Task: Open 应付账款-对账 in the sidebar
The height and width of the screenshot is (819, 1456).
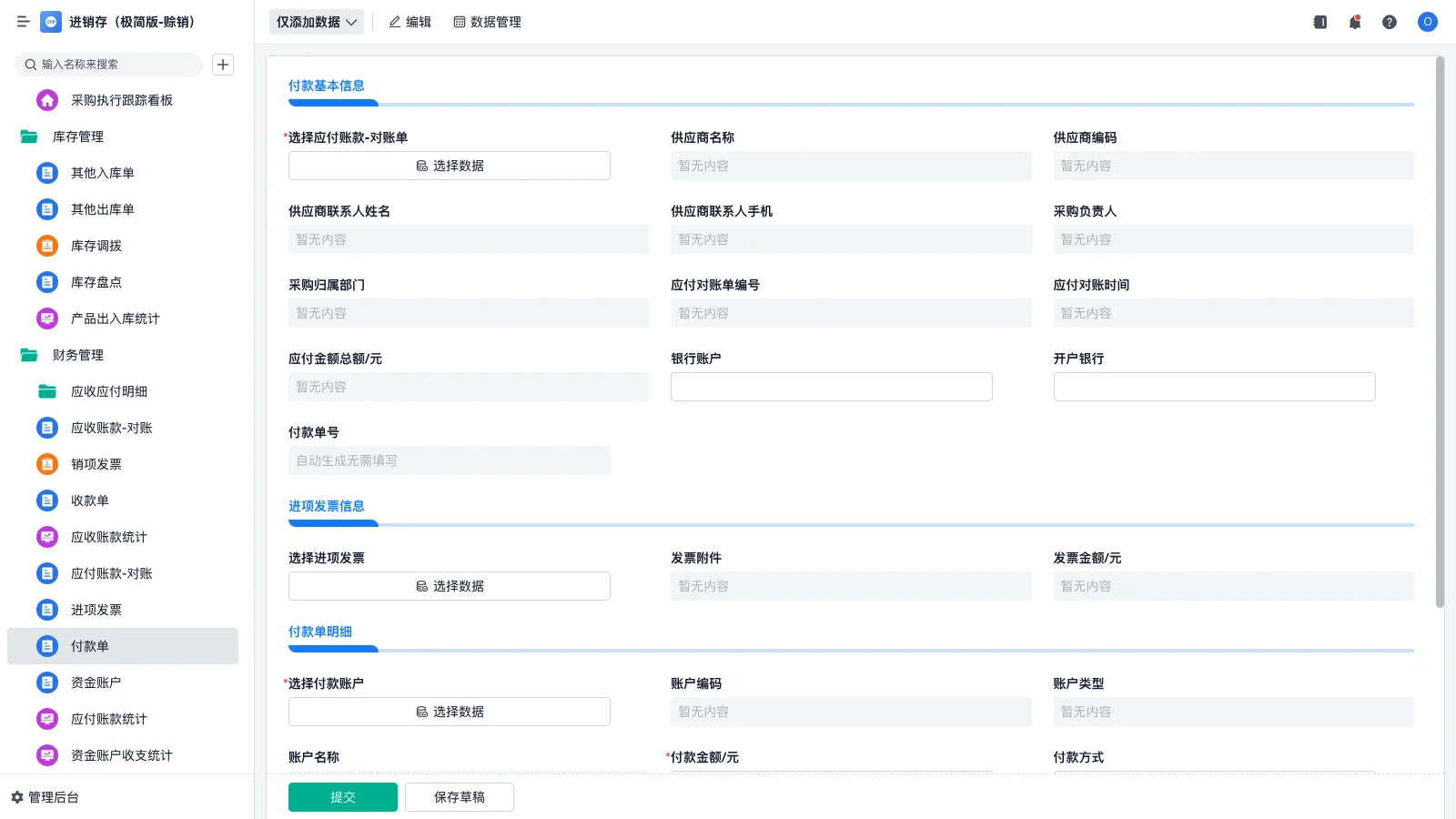Action: [x=123, y=573]
